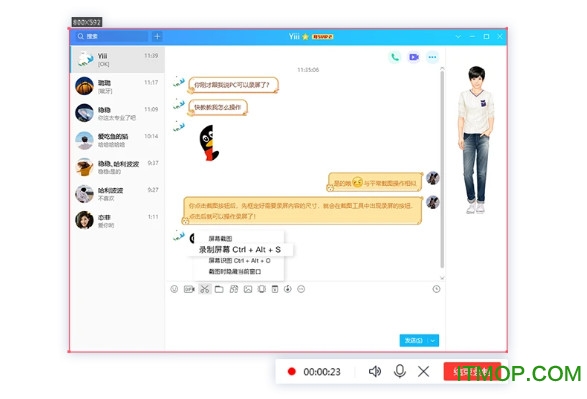Click the plus button beside search

coord(157,36)
